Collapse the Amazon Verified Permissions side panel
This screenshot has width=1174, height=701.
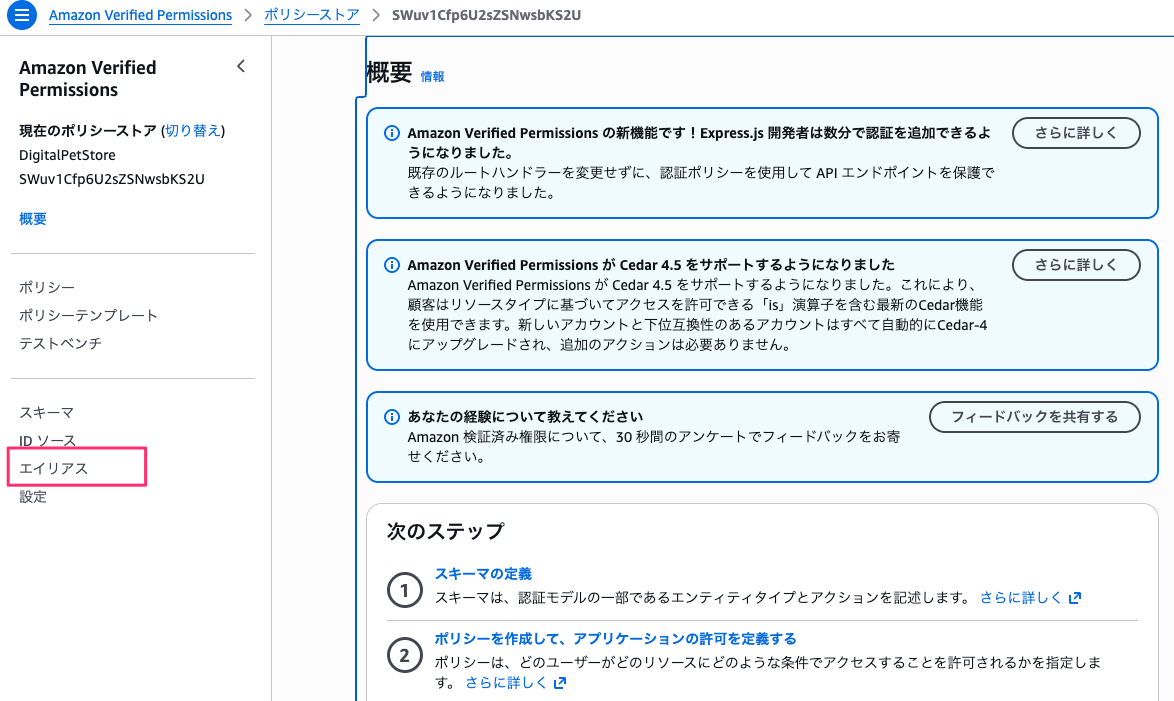point(241,65)
